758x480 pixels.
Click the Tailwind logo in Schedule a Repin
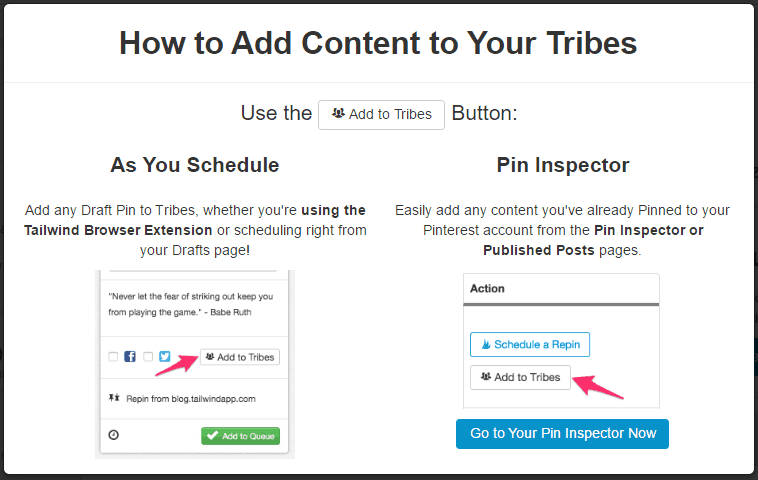coord(485,345)
